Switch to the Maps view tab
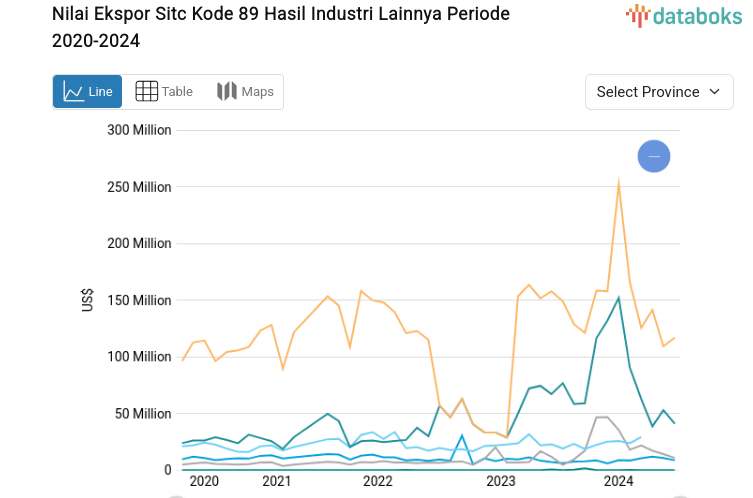753x498 pixels. tap(245, 92)
